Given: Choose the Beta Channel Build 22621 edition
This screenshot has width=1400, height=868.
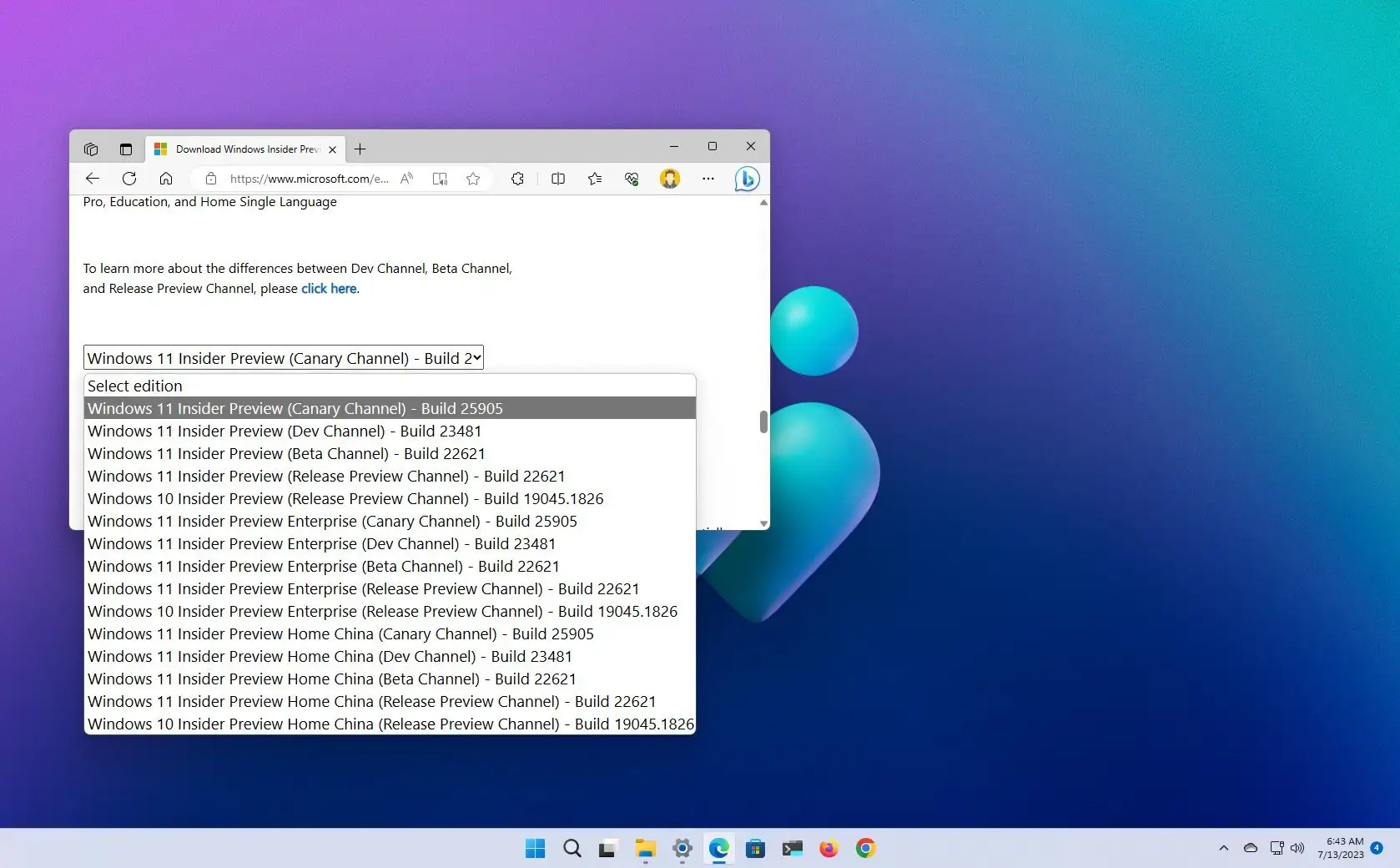Looking at the screenshot, I should tap(286, 453).
